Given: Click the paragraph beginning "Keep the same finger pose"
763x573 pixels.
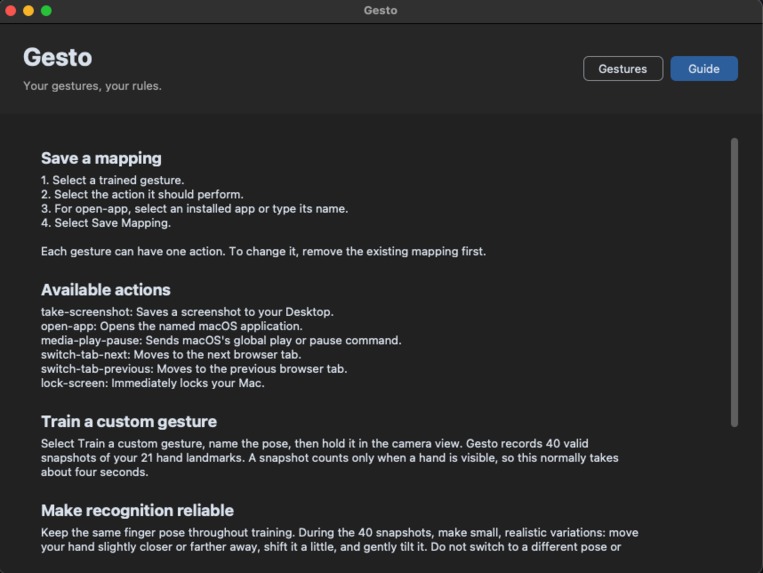Looking at the screenshot, I should [x=340, y=539].
